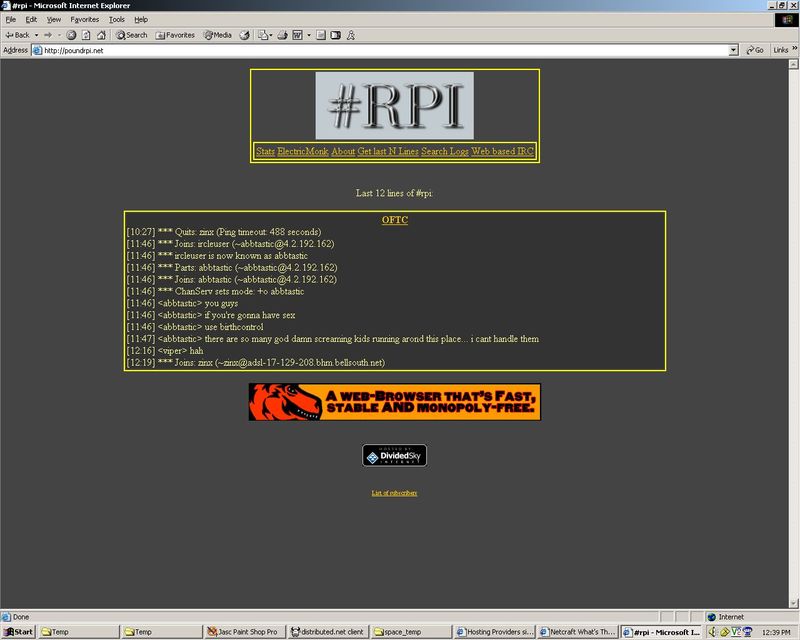Click the scrollbar down arrow
The height and width of the screenshot is (640, 800).
click(793, 603)
